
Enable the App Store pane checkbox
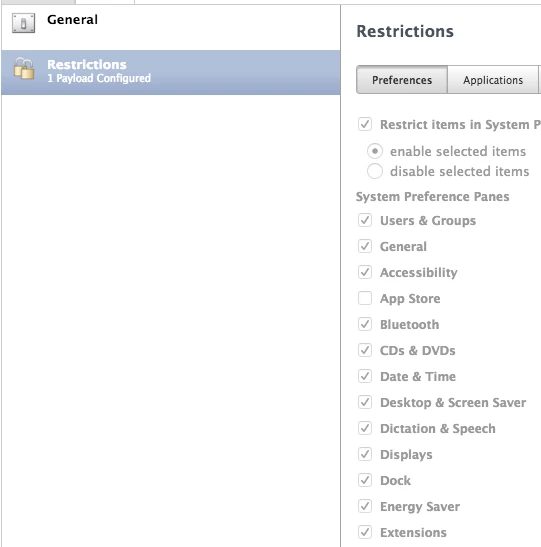[365, 298]
